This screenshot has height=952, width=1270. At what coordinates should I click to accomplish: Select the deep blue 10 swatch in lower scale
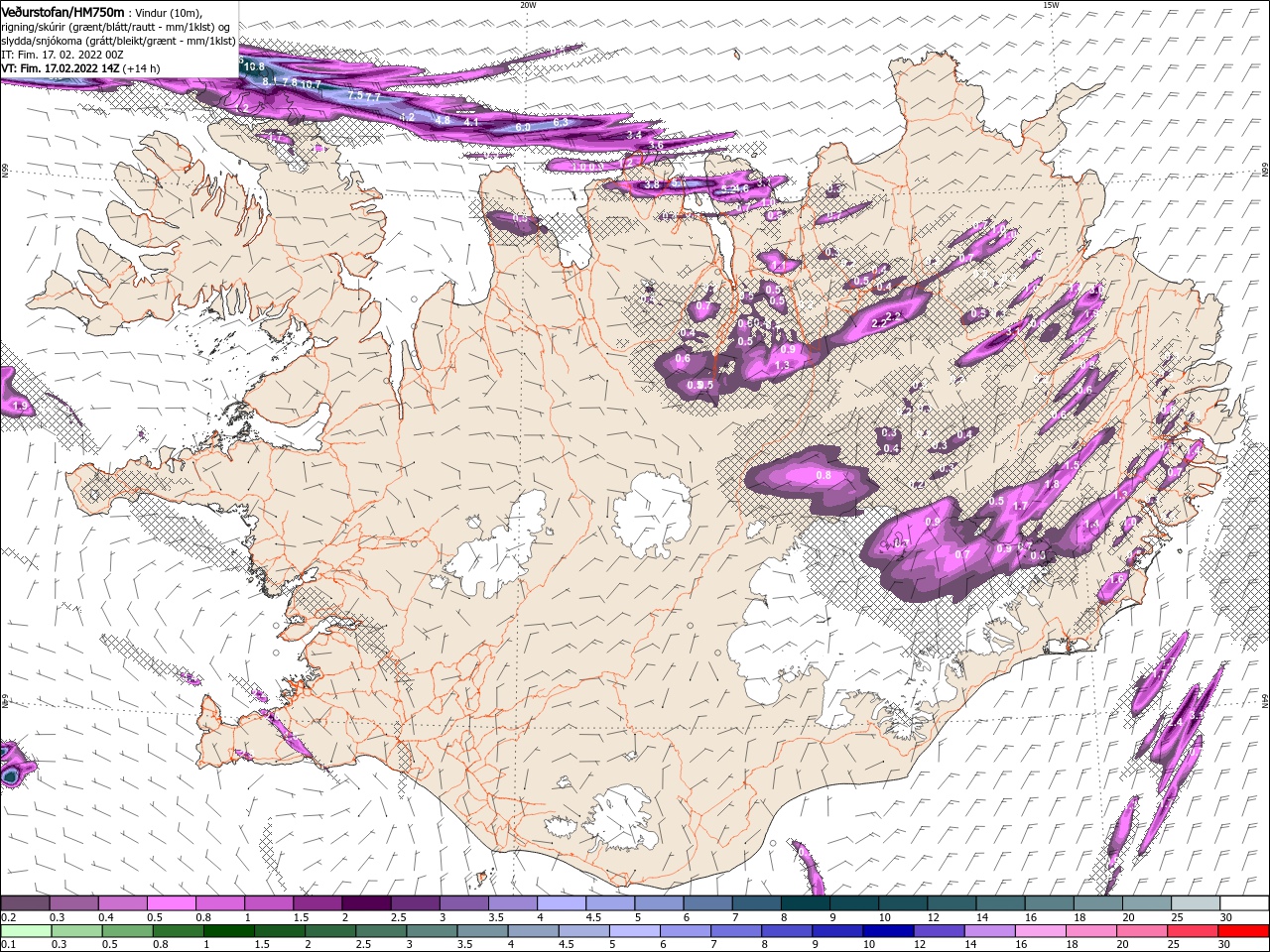(x=888, y=931)
